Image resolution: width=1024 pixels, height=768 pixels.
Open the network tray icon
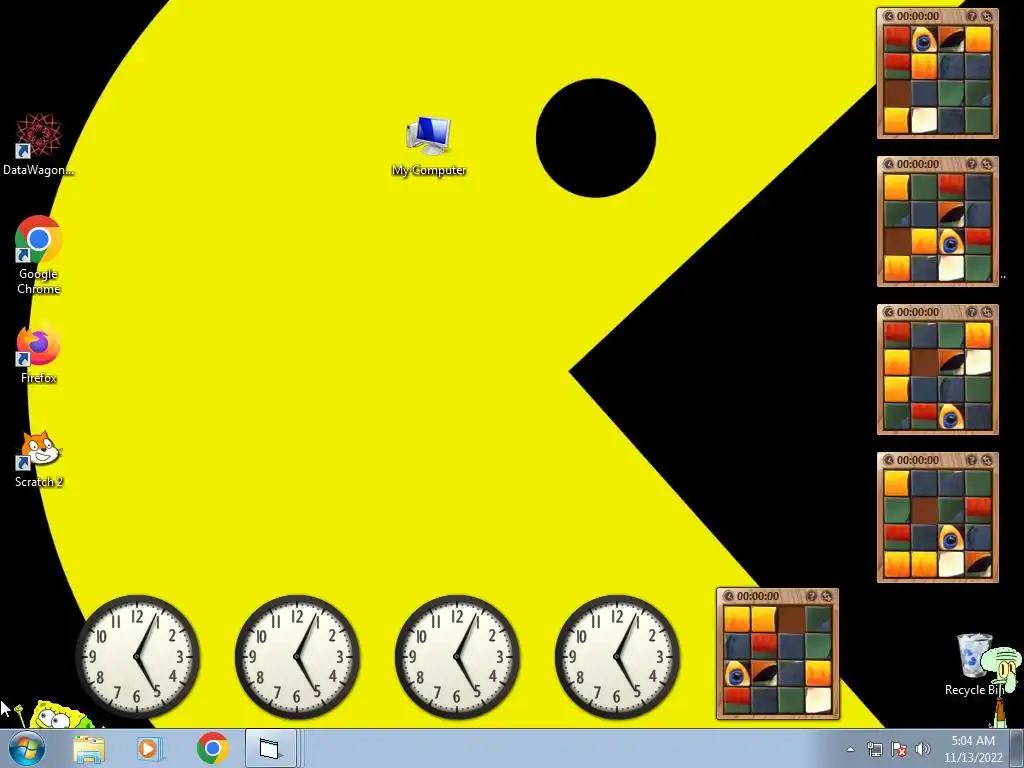874,749
